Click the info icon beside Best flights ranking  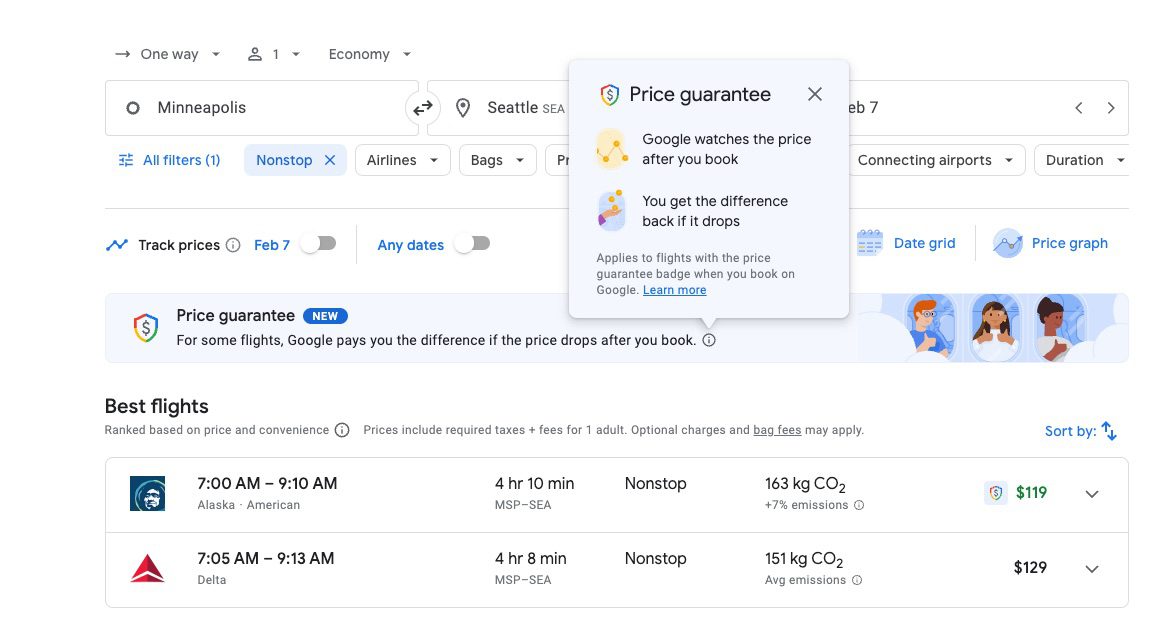click(342, 429)
